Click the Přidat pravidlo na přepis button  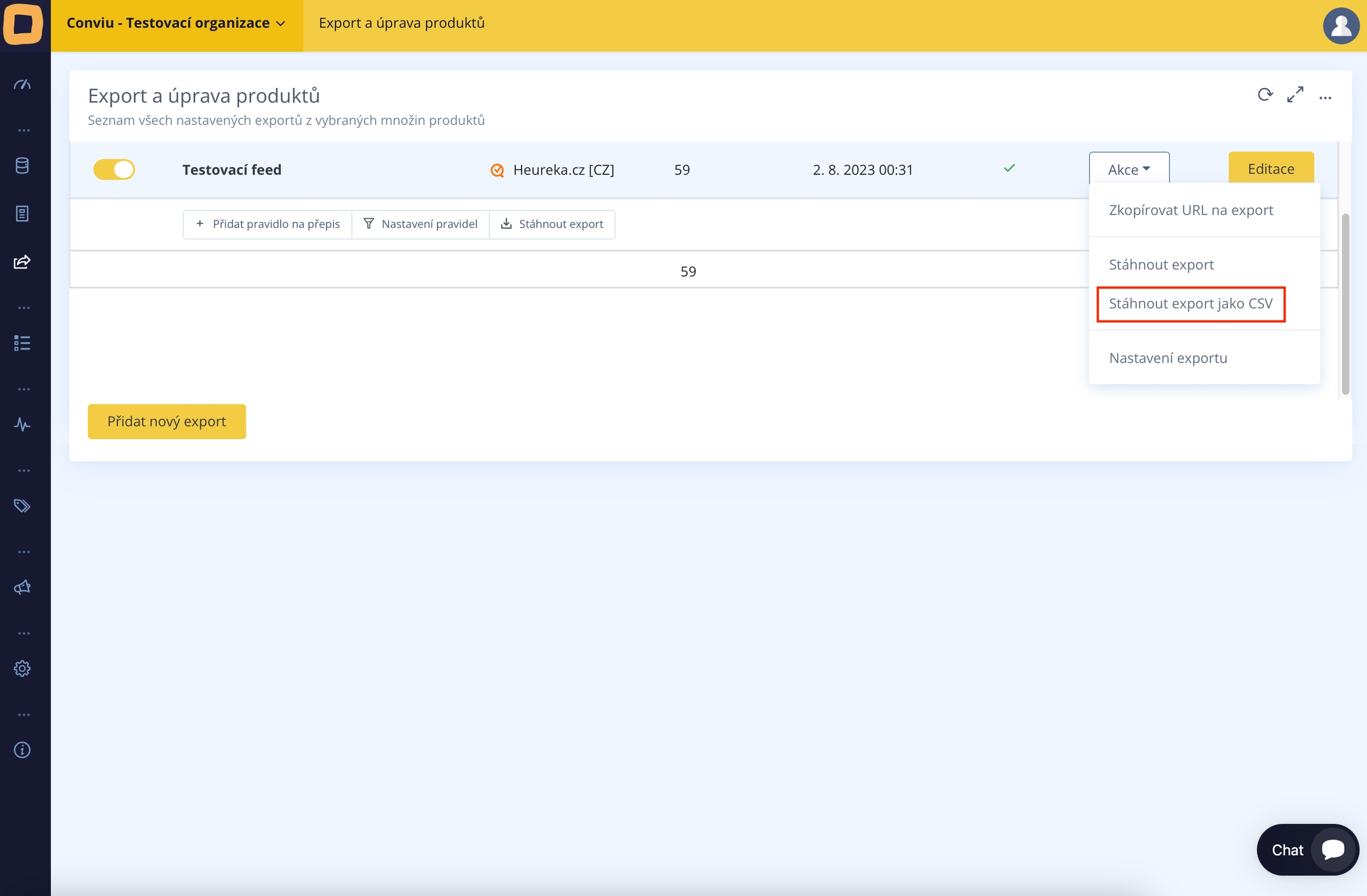[x=268, y=224]
